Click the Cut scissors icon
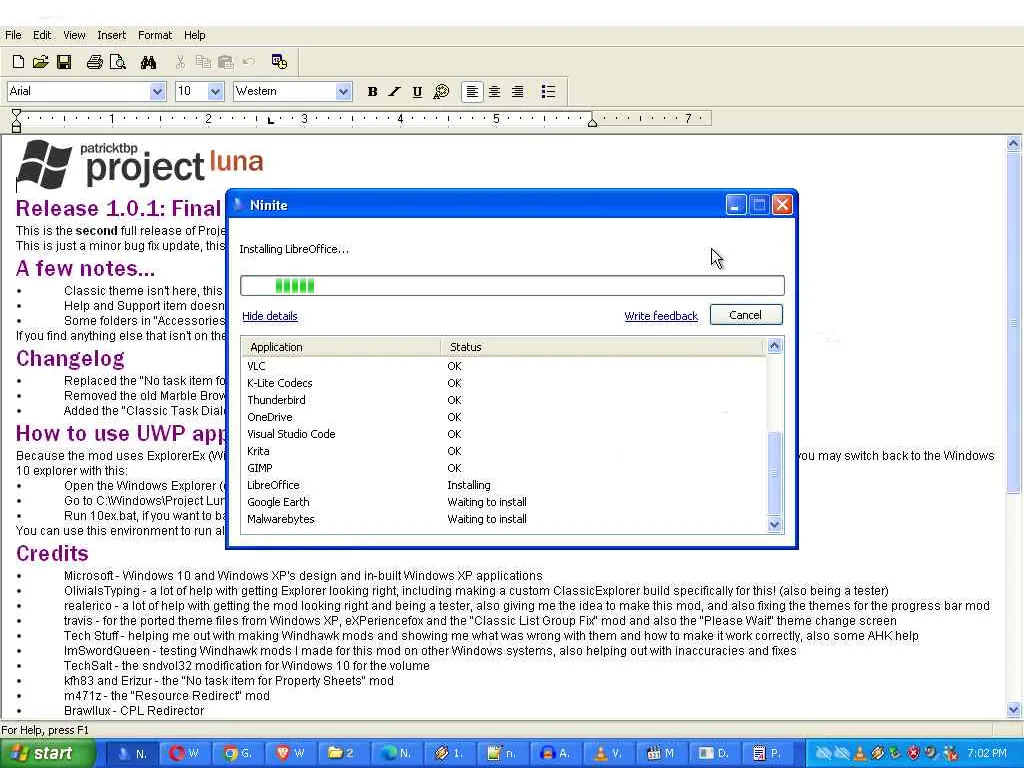This screenshot has height=768, width=1024. point(180,62)
